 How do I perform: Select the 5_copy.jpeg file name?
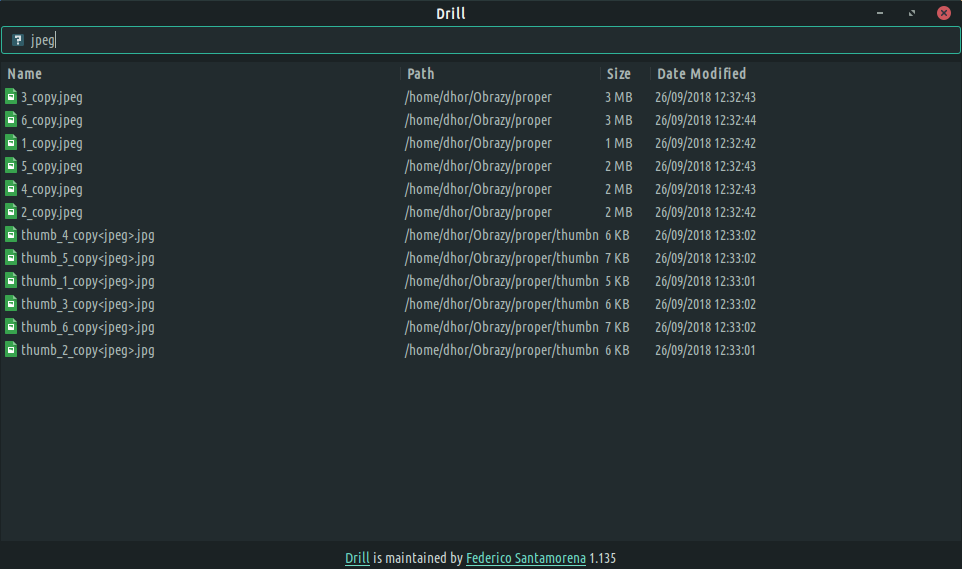(x=52, y=166)
